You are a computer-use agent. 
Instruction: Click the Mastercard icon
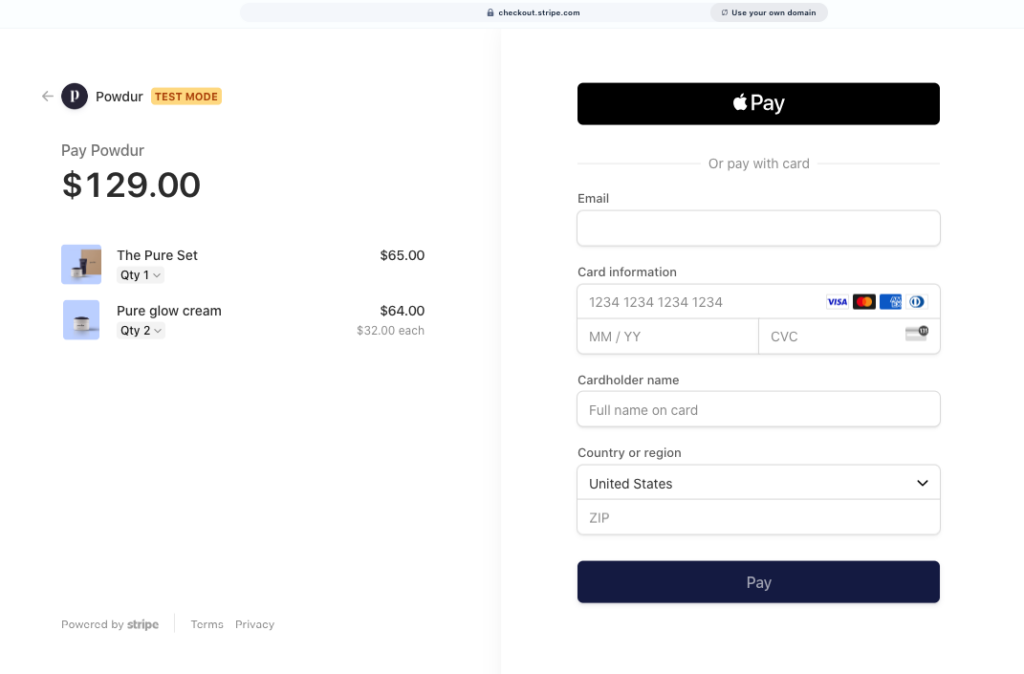[x=864, y=302]
